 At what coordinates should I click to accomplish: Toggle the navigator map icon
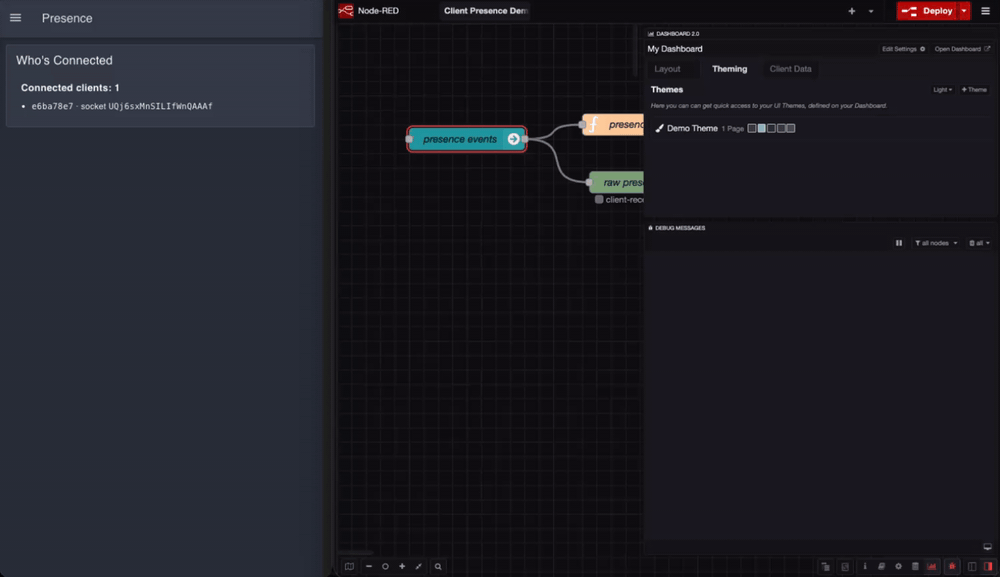[349, 566]
